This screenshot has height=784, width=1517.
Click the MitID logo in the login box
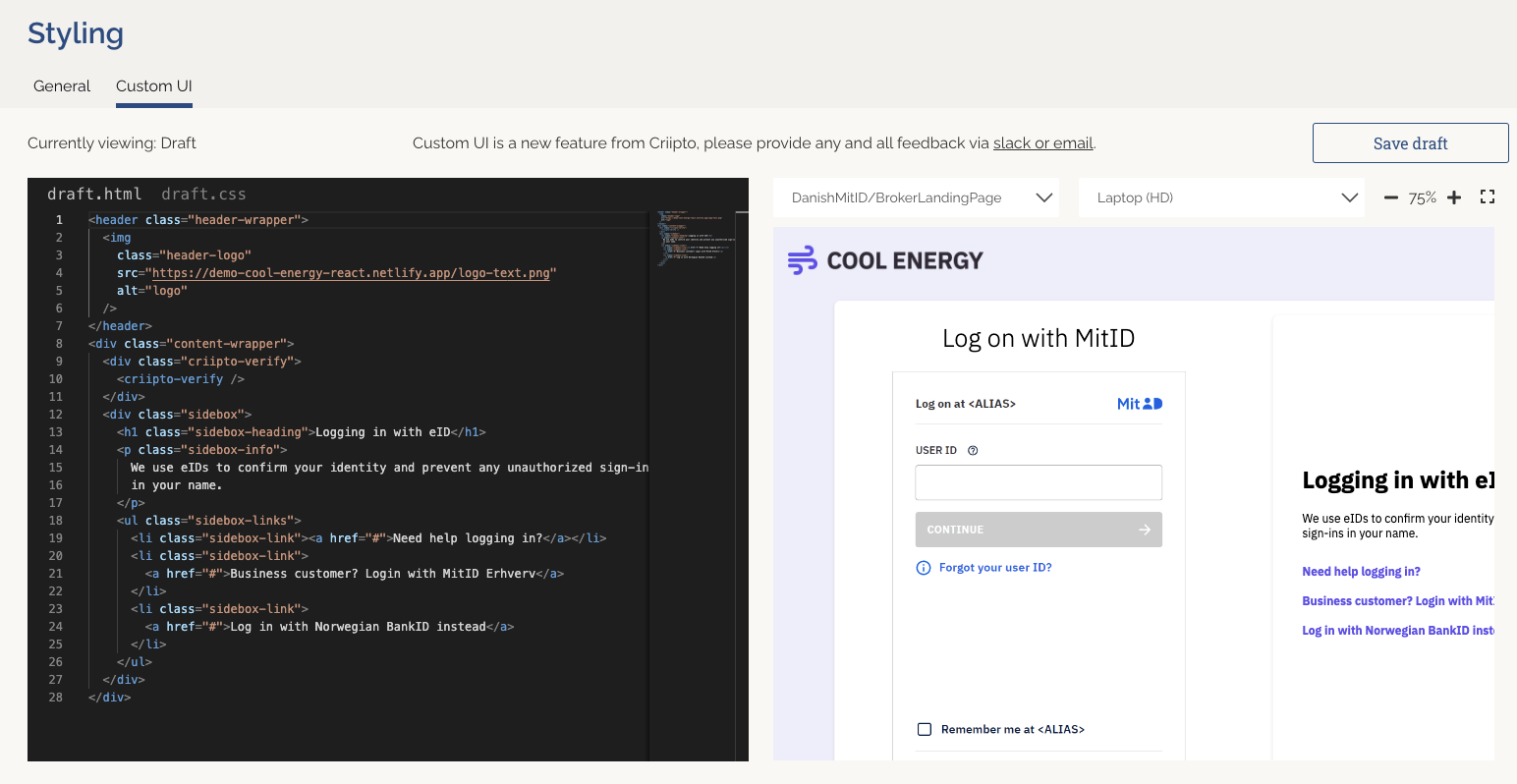1139,403
